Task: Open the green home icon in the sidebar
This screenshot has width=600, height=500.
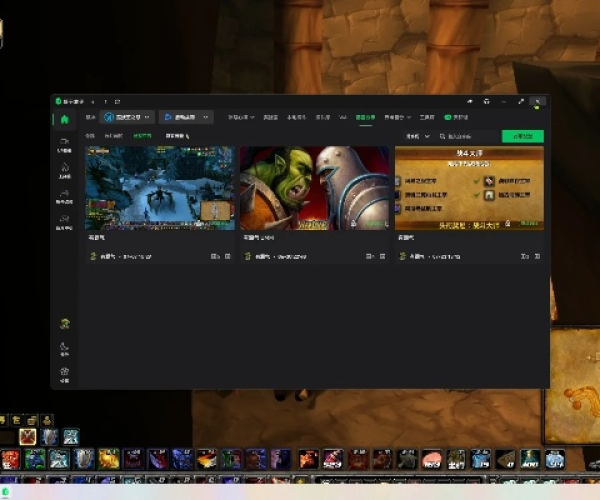Action: pyautogui.click(x=65, y=119)
